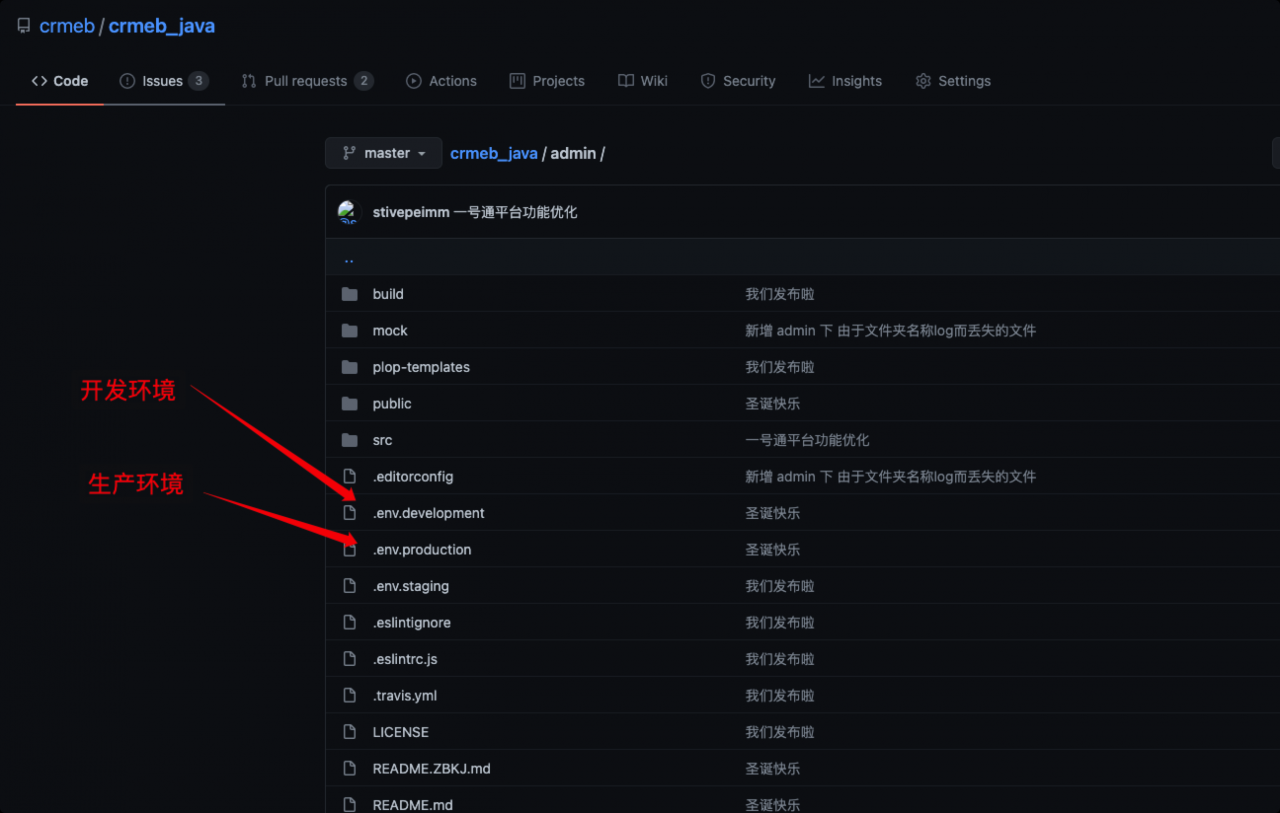Click the file icon of .env.staging
The image size is (1280, 813).
point(349,586)
